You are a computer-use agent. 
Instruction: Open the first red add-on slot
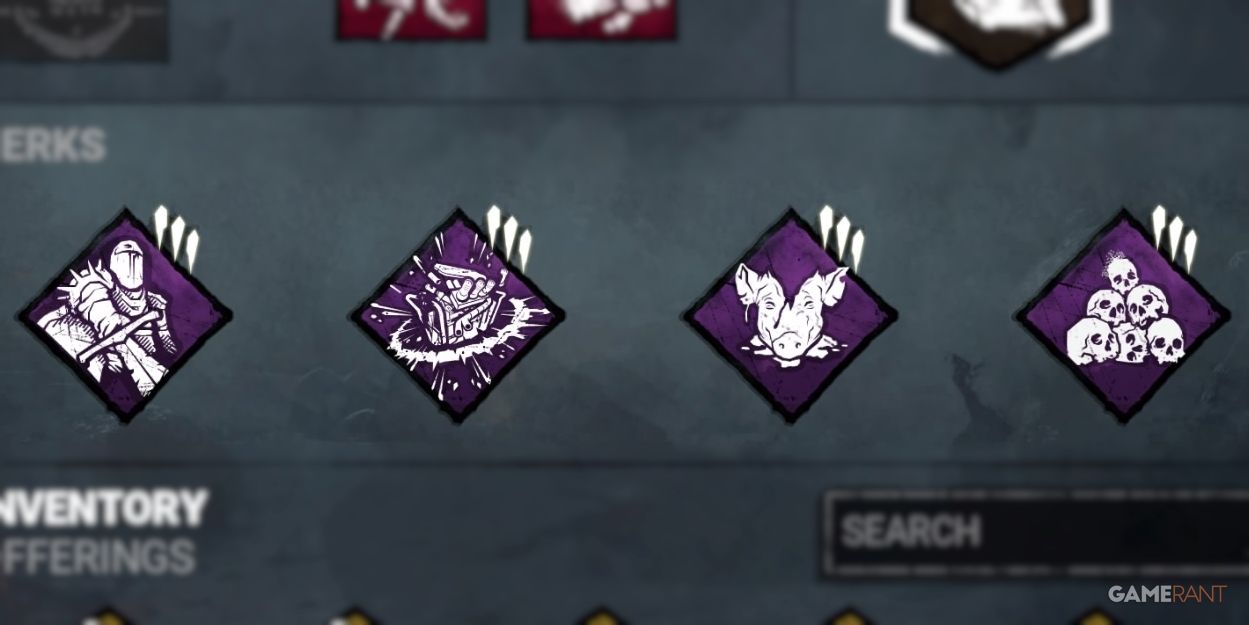point(411,19)
